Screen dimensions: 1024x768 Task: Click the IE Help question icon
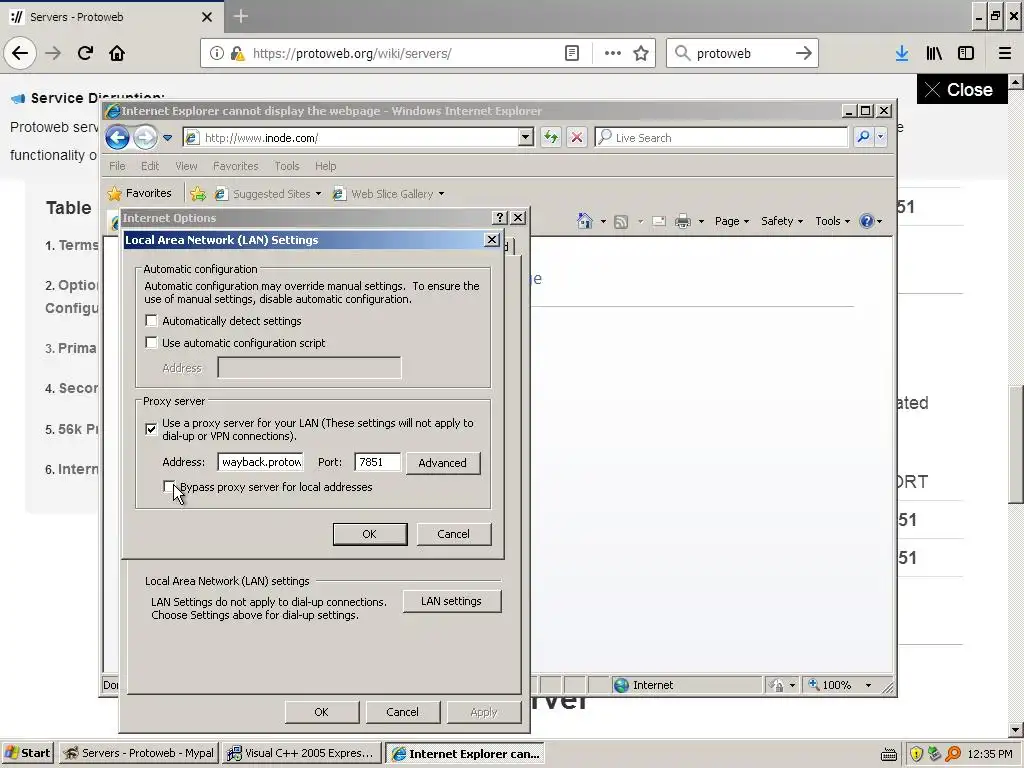tap(867, 221)
